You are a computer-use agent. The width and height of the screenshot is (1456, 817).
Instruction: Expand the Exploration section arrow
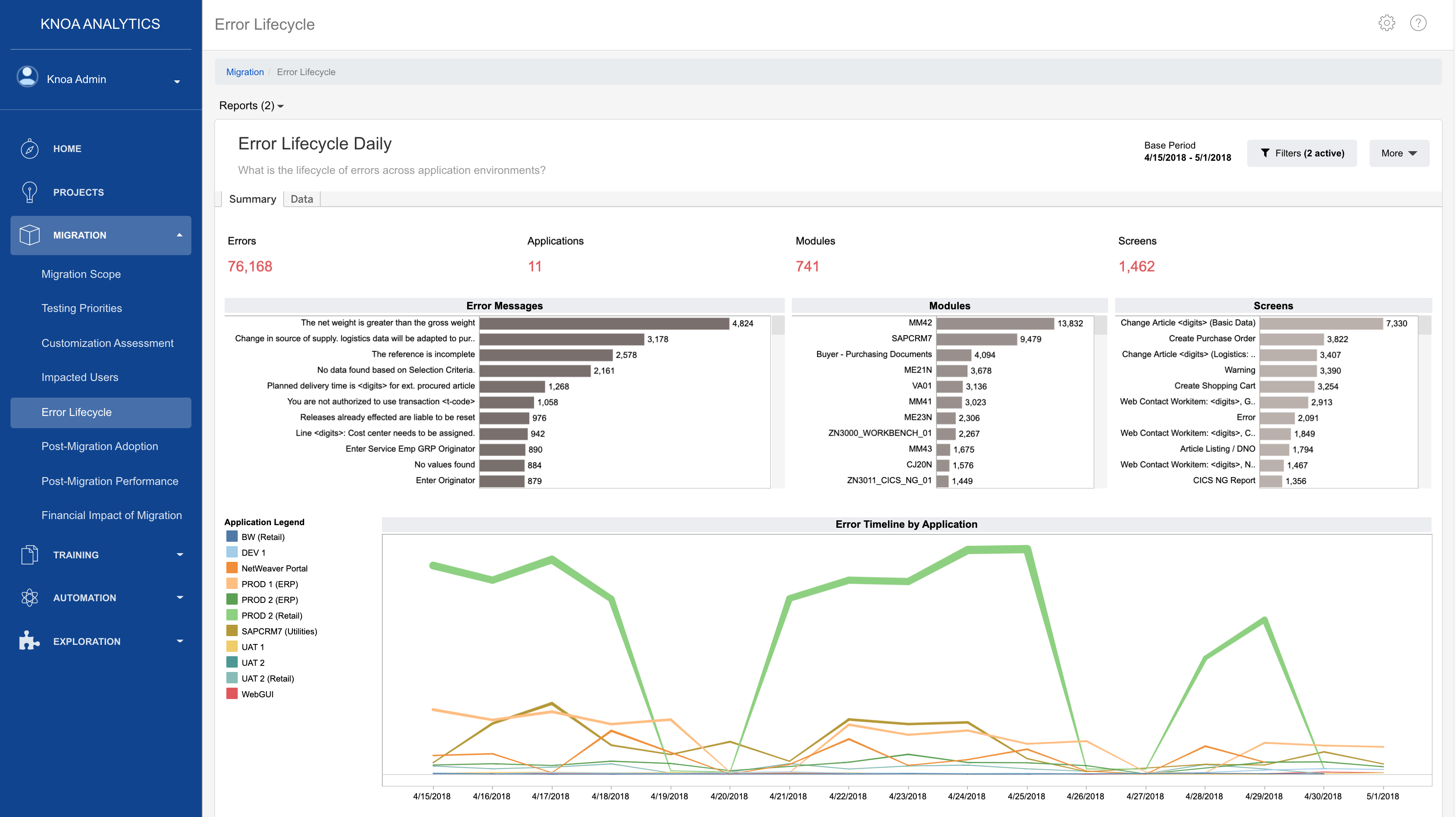point(180,641)
